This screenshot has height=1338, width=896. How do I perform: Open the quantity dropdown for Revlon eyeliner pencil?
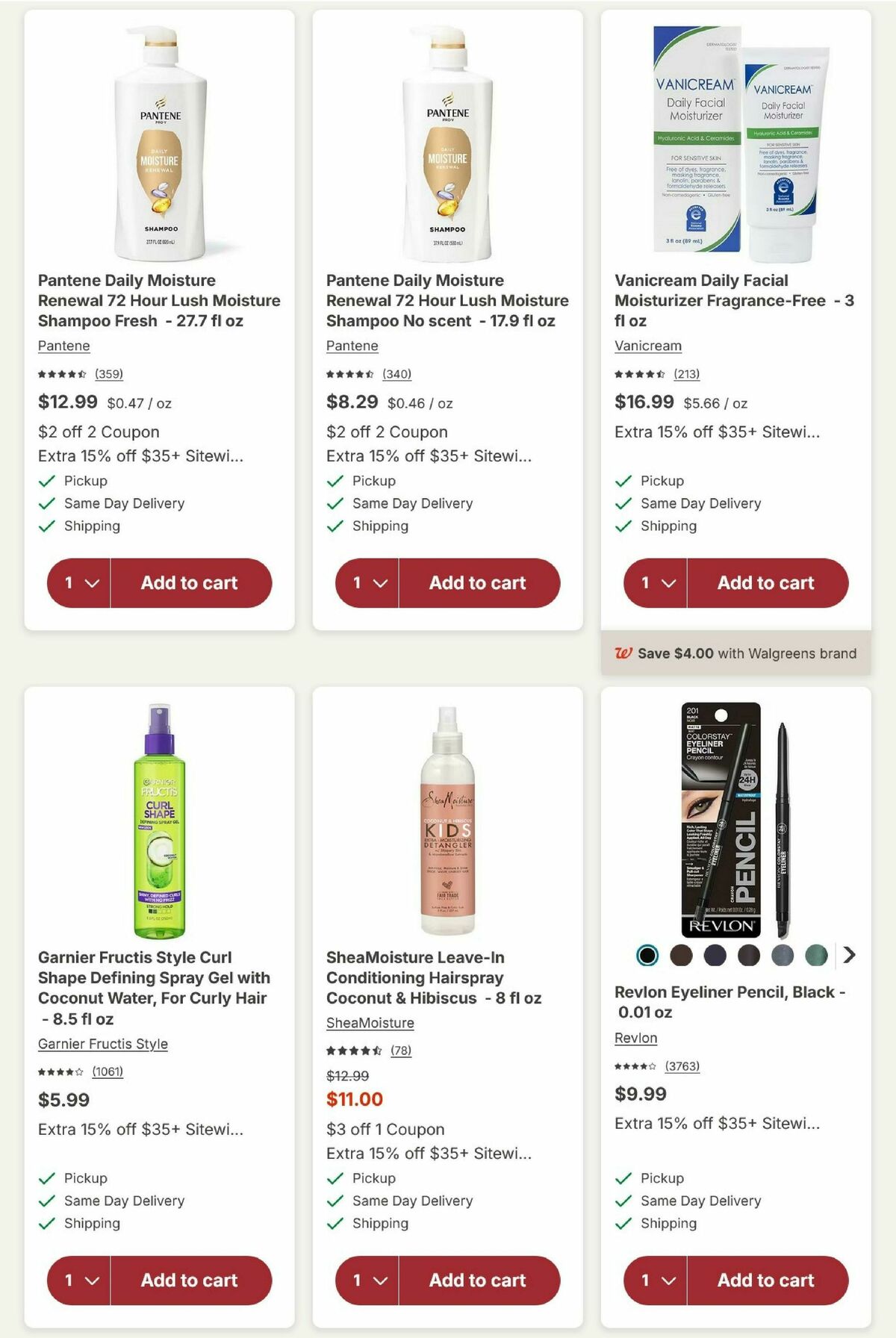click(654, 1280)
